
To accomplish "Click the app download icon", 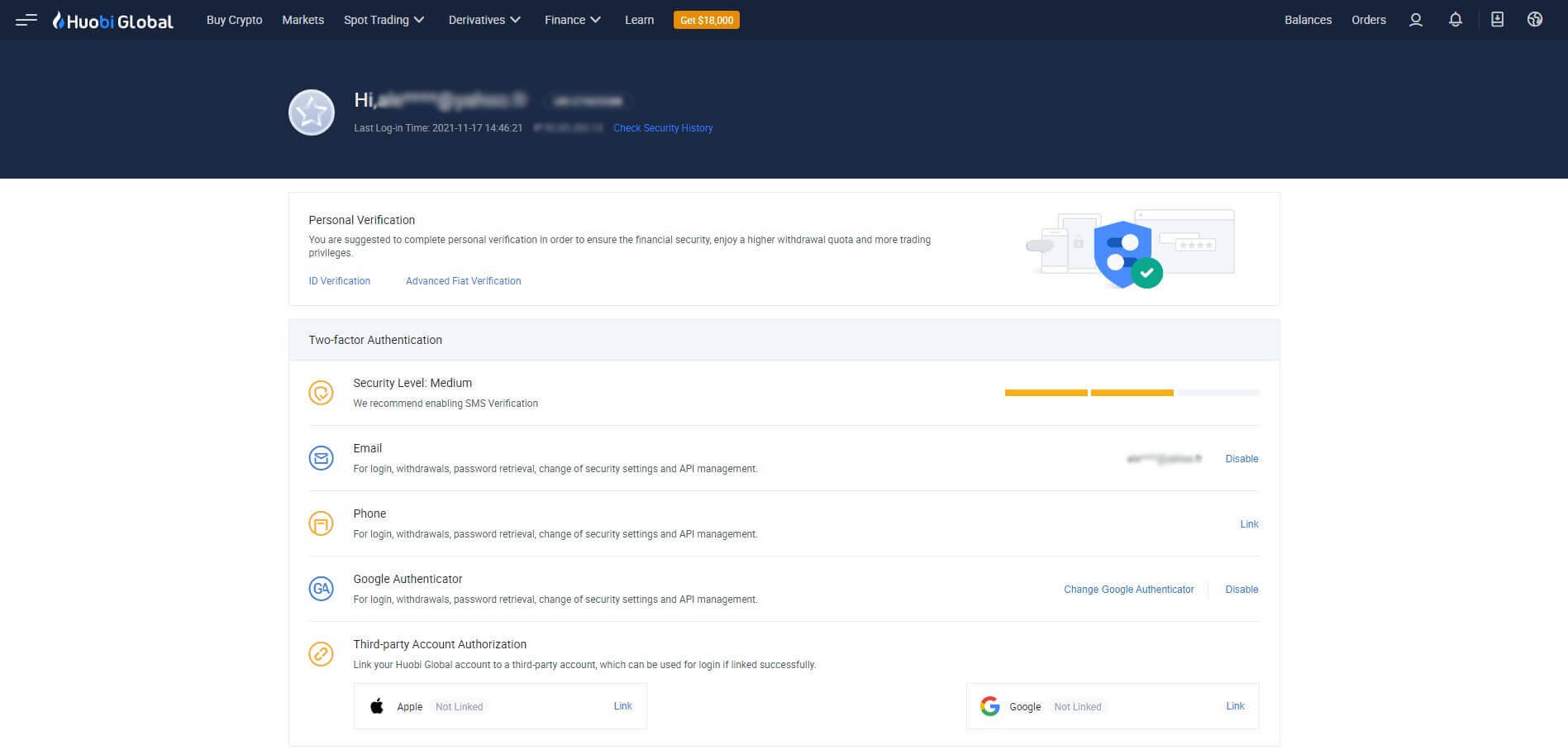I will pyautogui.click(x=1496, y=20).
